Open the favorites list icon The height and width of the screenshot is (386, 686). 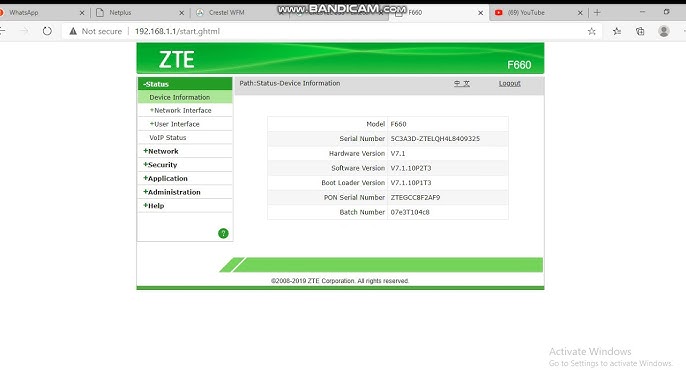[x=617, y=31]
